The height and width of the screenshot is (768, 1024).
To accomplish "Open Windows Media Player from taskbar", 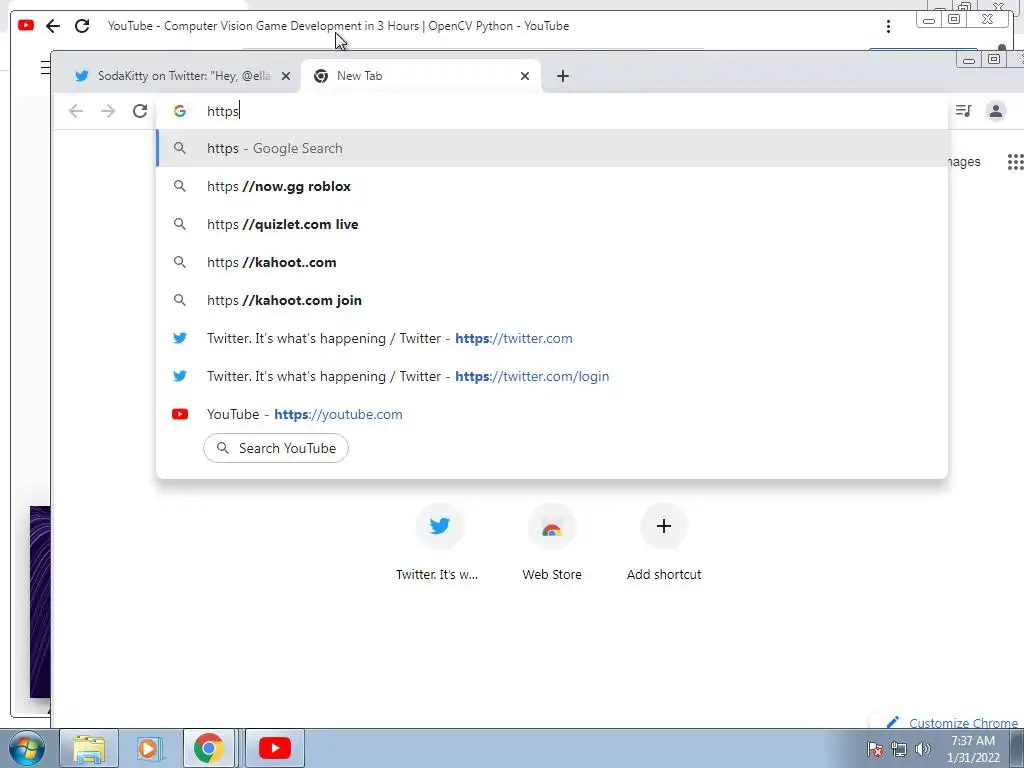I will [x=150, y=748].
